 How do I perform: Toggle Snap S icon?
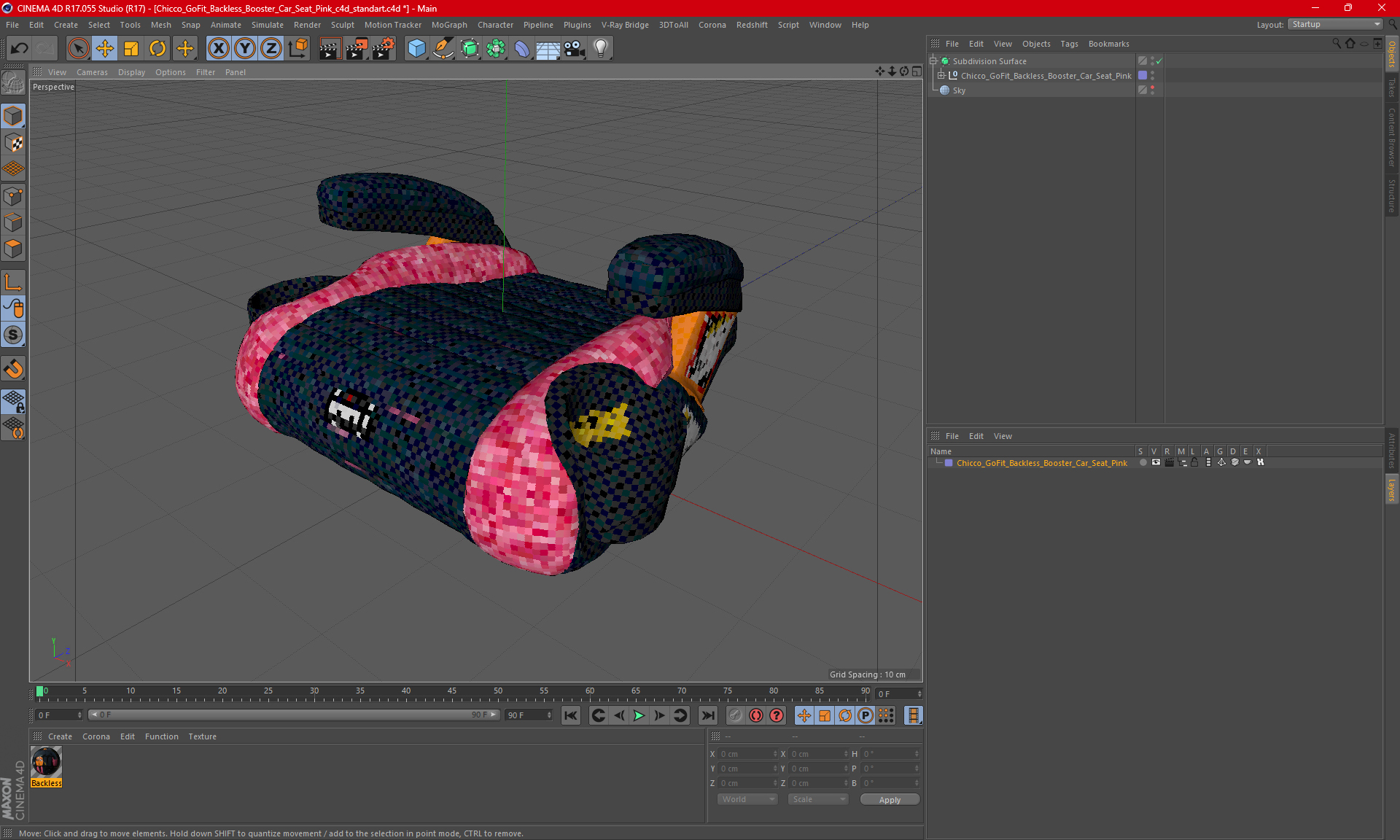14,335
